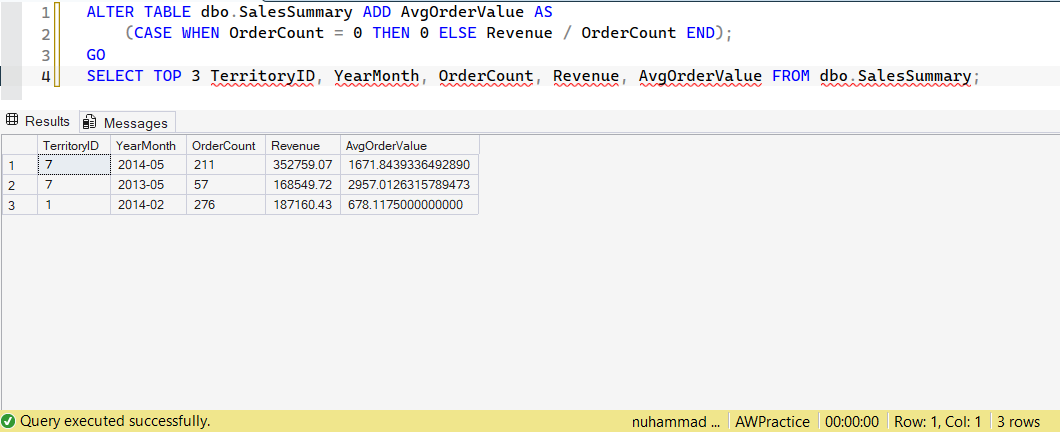Click Revenue cell 168549.72
1060x432 pixels.
point(303,185)
